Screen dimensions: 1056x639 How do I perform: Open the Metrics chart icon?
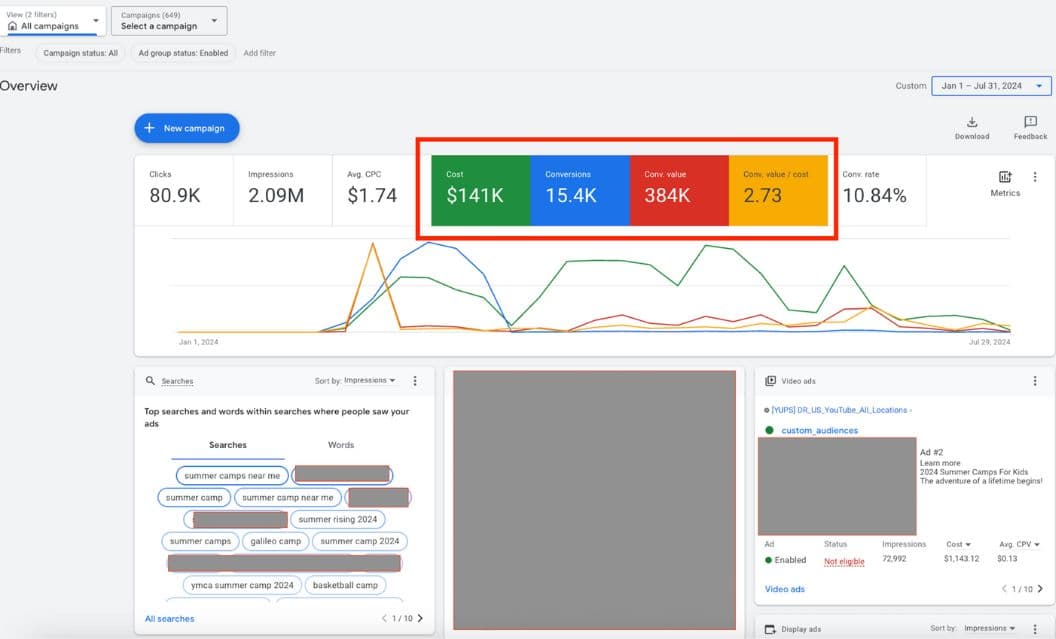pyautogui.click(x=1005, y=177)
